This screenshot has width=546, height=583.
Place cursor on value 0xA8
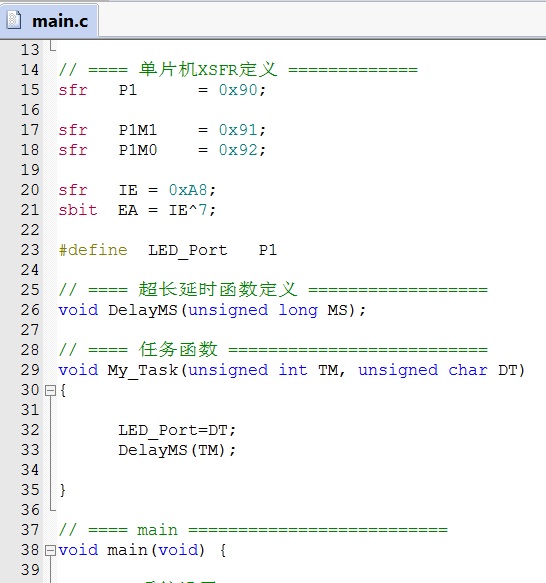188,190
